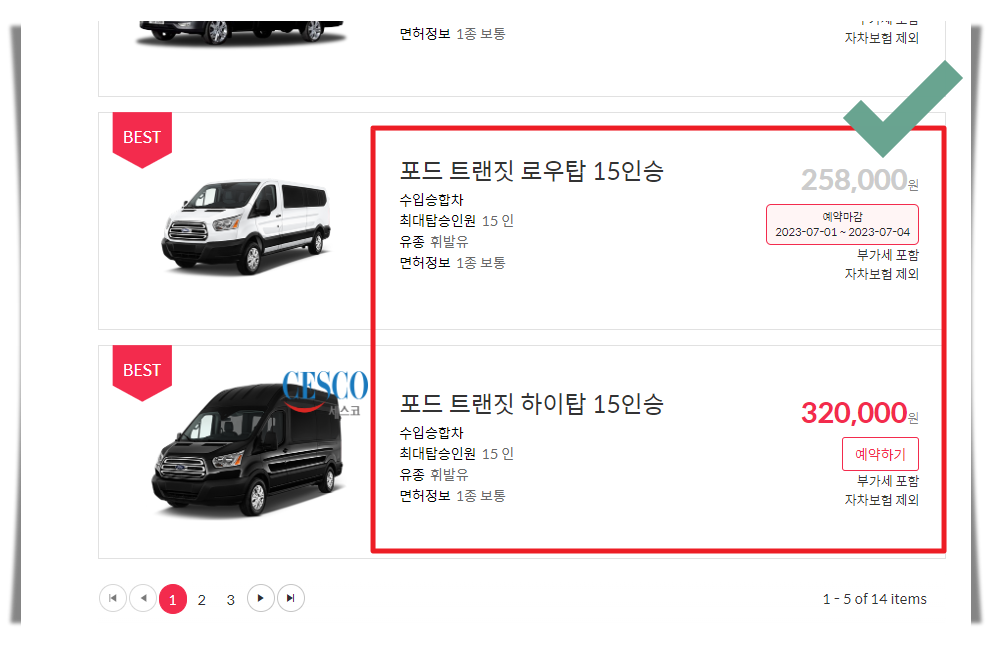Click the 예약하기 reservation button
This screenshot has height=649, width=992.
tap(880, 454)
